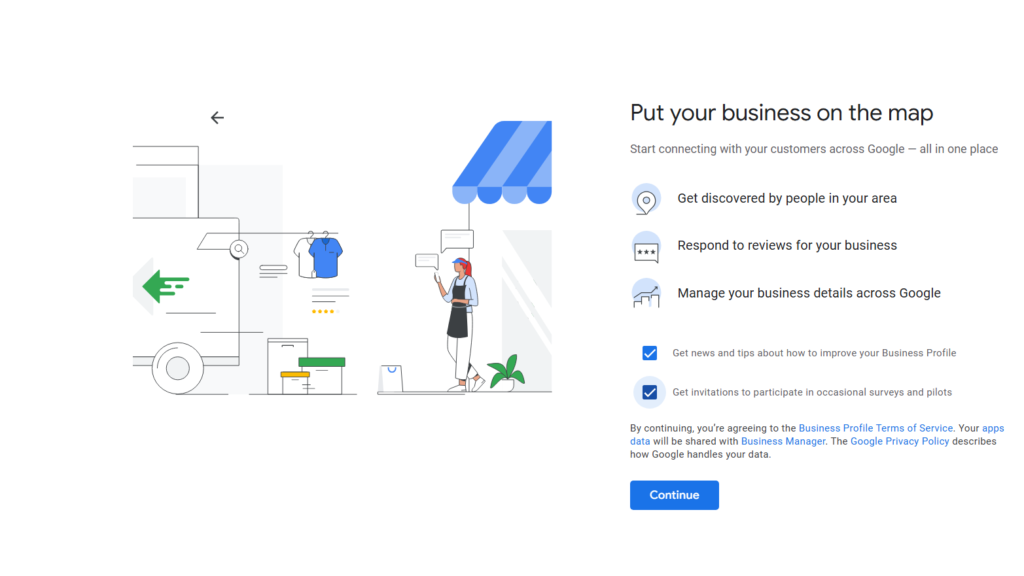
Task: Open the Business Manager link
Action: [782, 441]
